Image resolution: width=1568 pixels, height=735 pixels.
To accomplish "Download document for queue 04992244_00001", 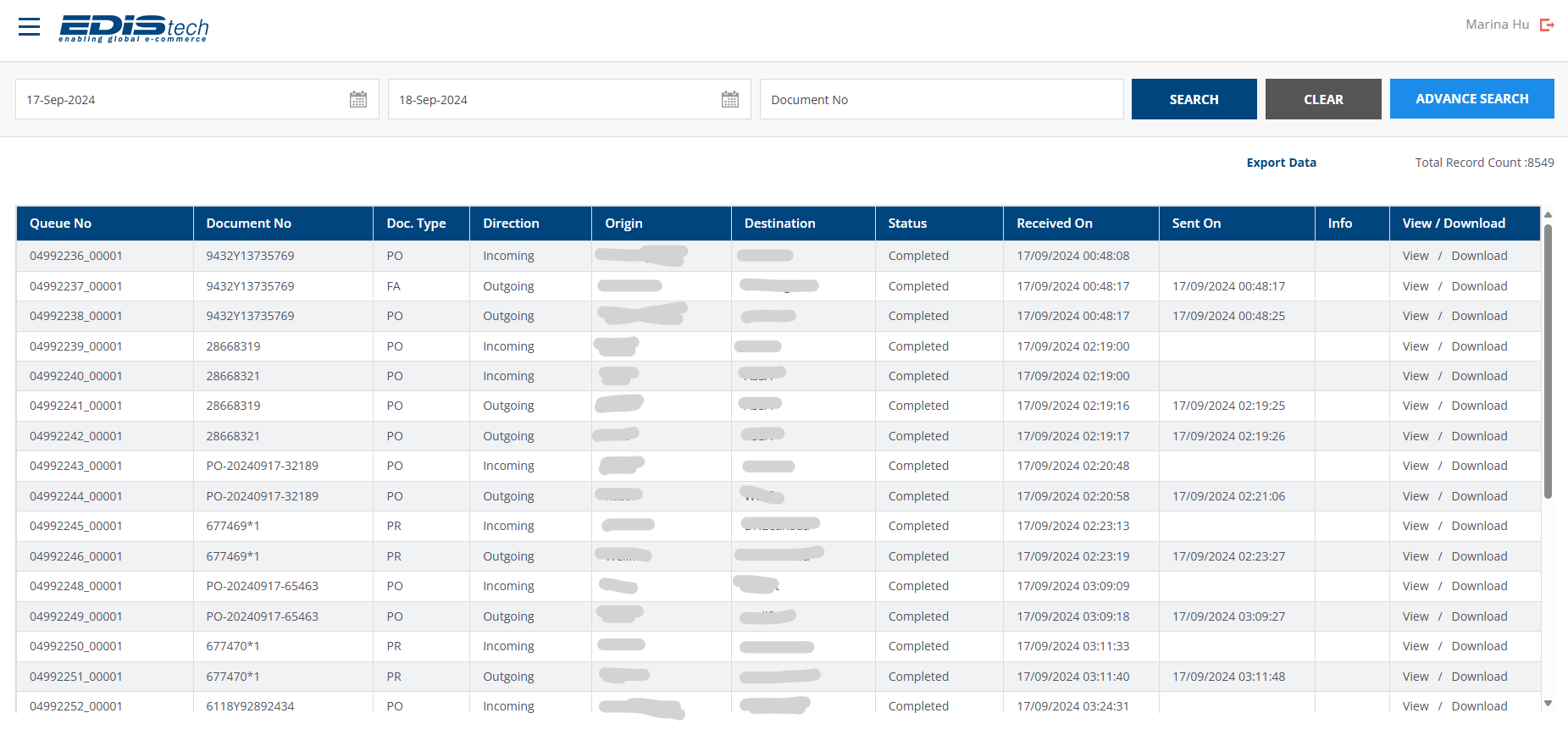I will pos(1479,496).
